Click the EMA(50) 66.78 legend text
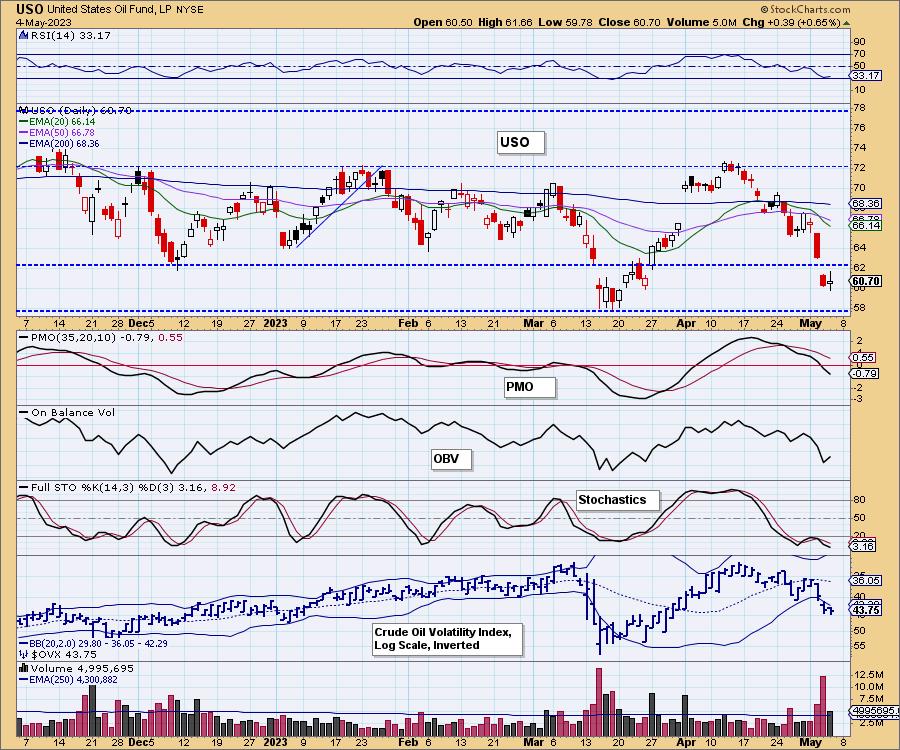The height and width of the screenshot is (750, 900). 62,133
